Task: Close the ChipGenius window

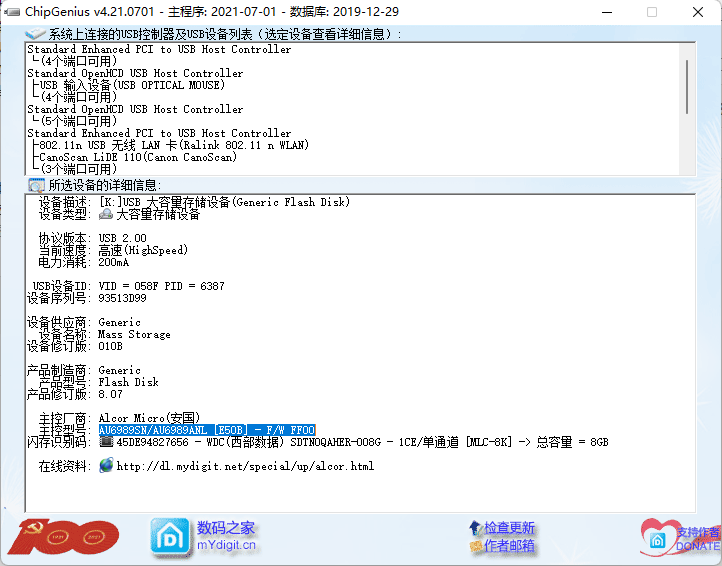Action: (x=698, y=12)
